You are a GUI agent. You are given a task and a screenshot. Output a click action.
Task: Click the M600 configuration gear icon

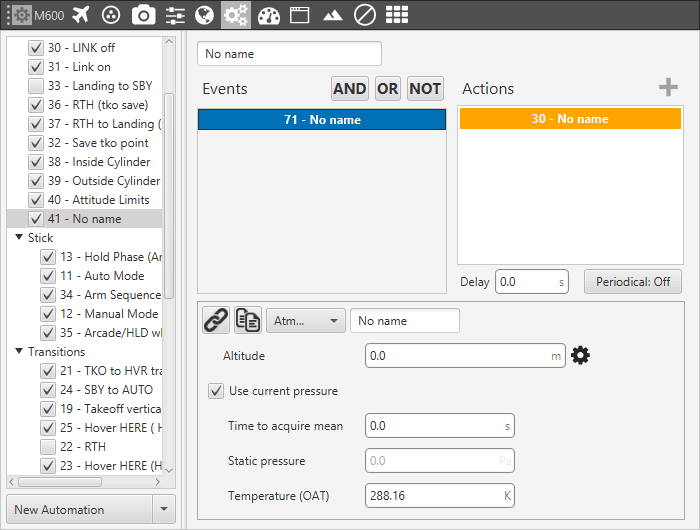(x=21, y=15)
